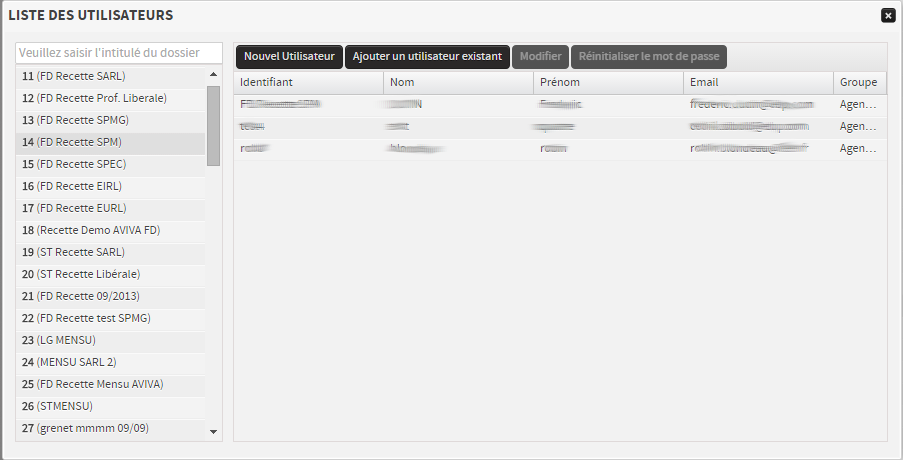903x460 pixels.
Task: Click the Nouvel Utilisateur button
Action: coord(289,56)
